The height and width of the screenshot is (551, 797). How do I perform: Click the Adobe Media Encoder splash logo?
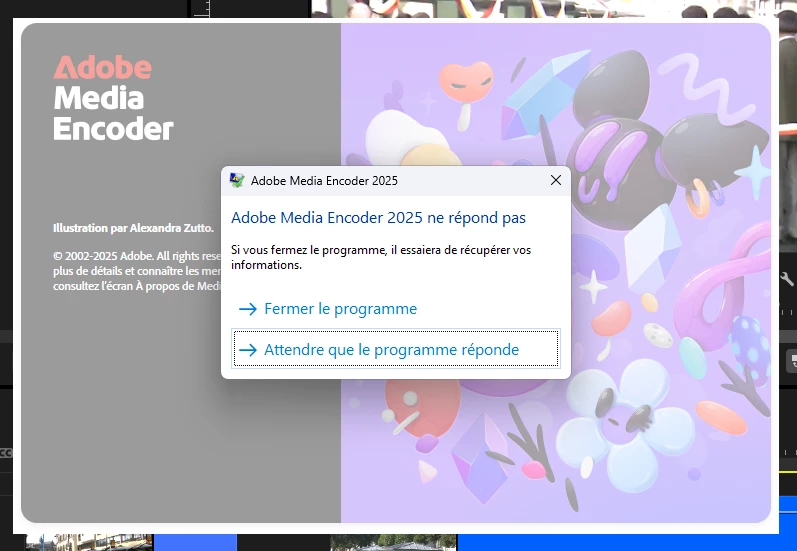click(113, 98)
